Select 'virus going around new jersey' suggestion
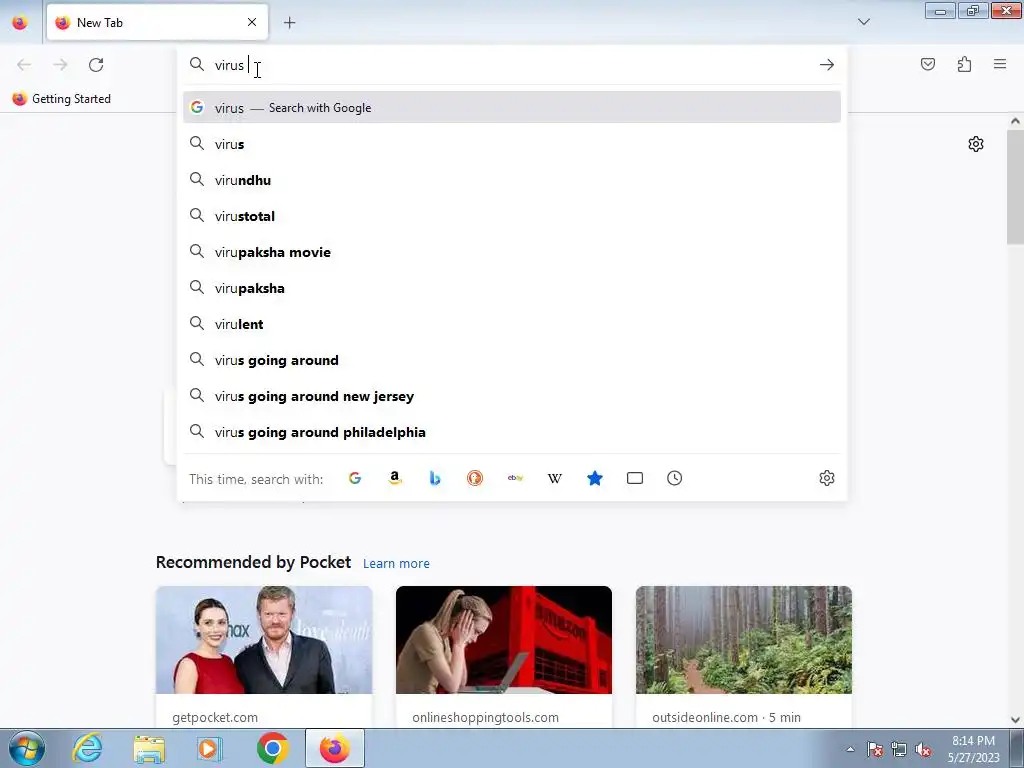Image resolution: width=1024 pixels, height=768 pixels. tap(512, 396)
